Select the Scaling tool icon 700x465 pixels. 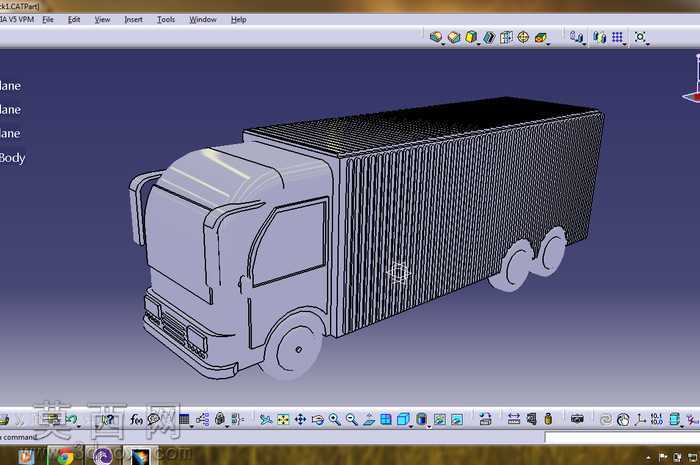pyautogui.click(x=640, y=37)
